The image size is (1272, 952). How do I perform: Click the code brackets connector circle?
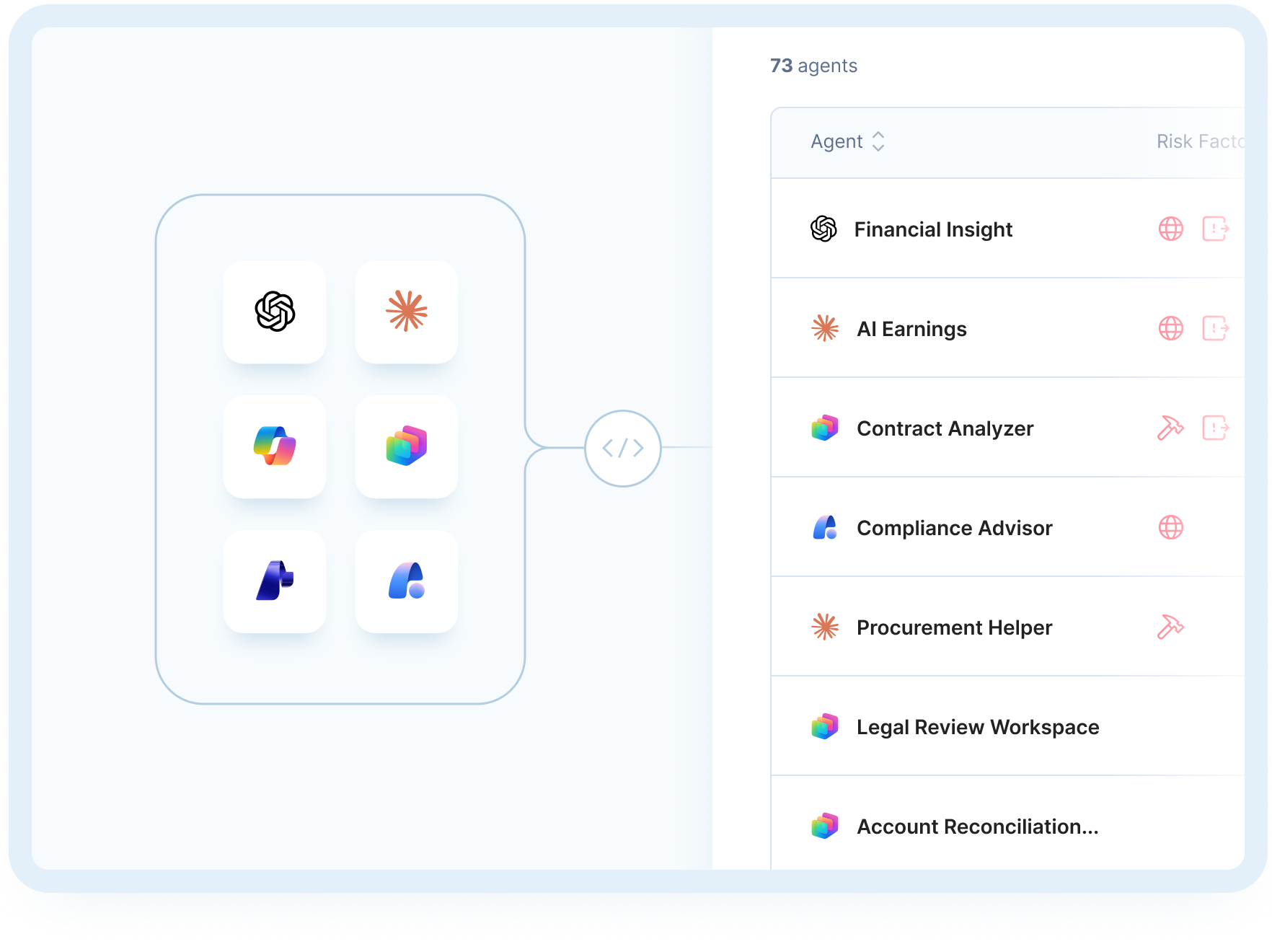point(623,449)
